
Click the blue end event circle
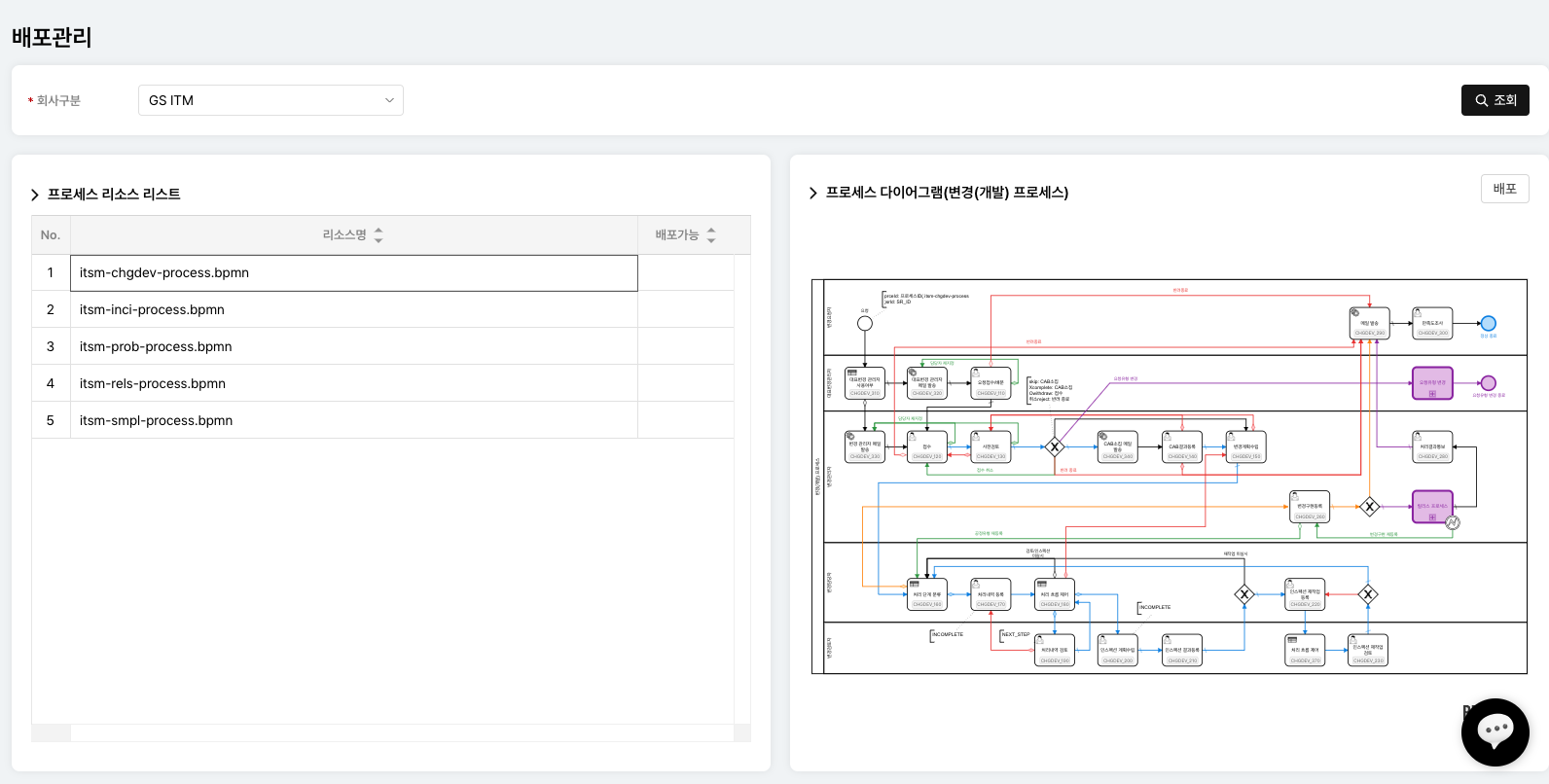[x=1488, y=324]
